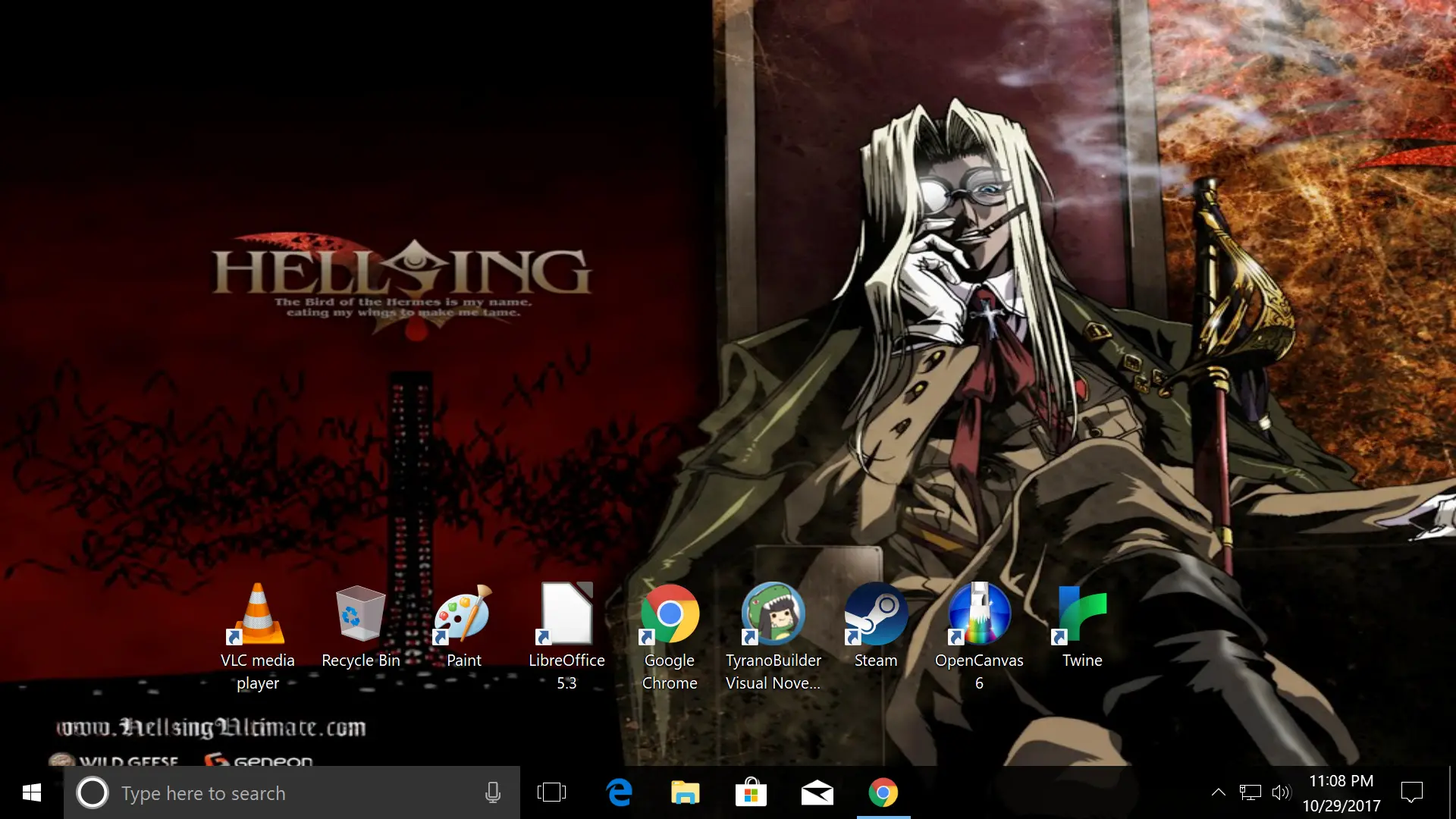Show hidden system tray icons

pos(1219,793)
